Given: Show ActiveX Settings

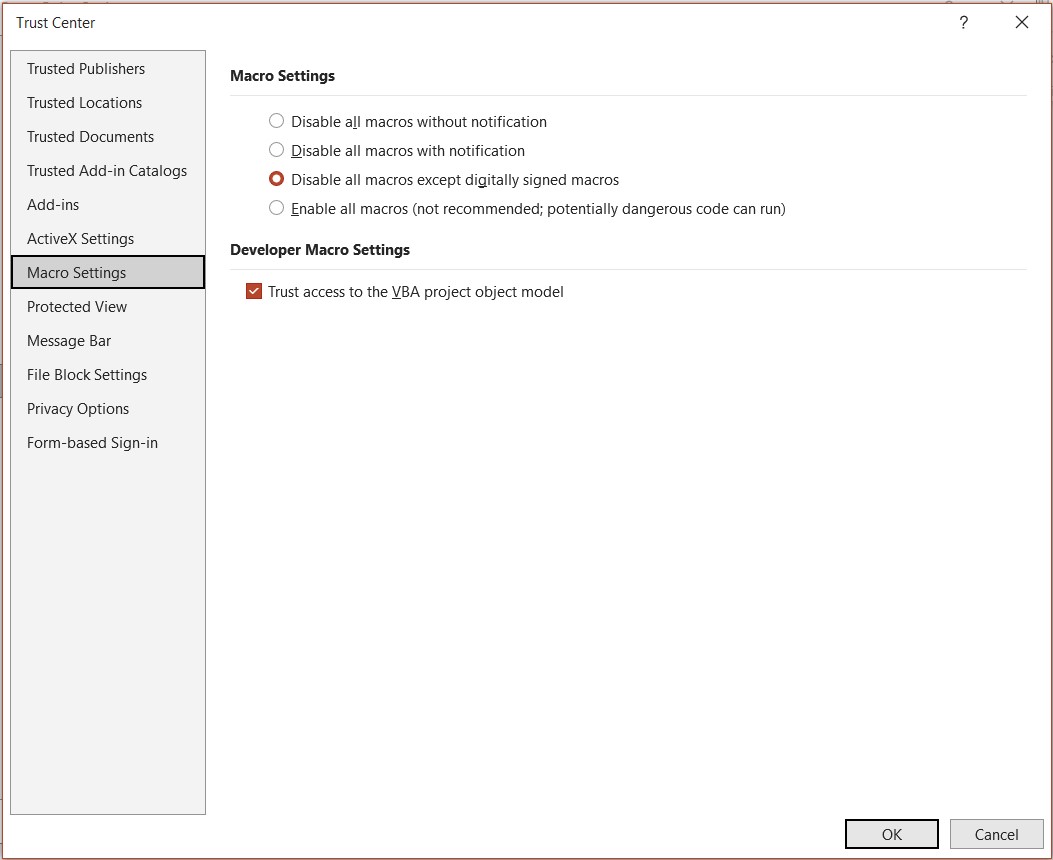Looking at the screenshot, I should tap(80, 239).
